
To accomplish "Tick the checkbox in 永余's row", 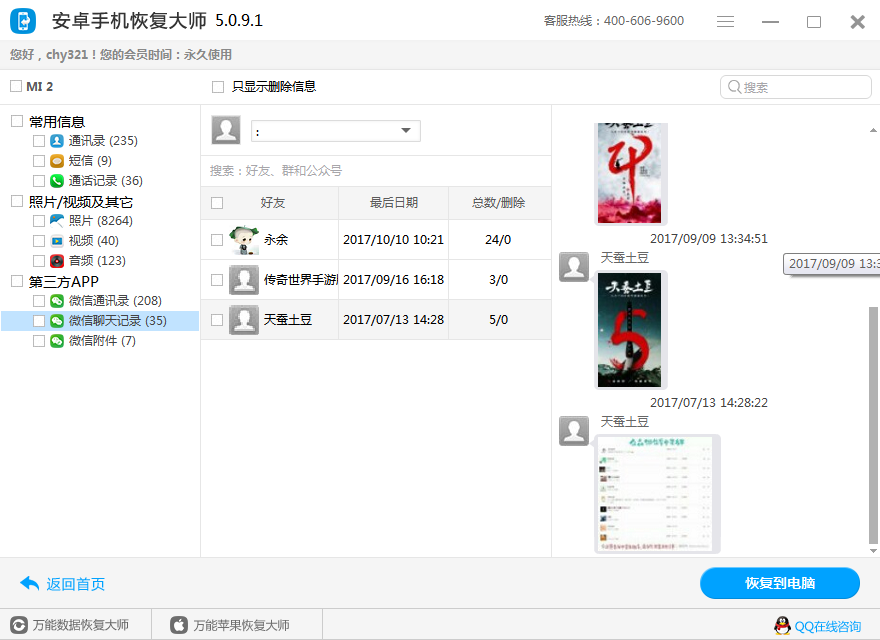I will coord(217,240).
